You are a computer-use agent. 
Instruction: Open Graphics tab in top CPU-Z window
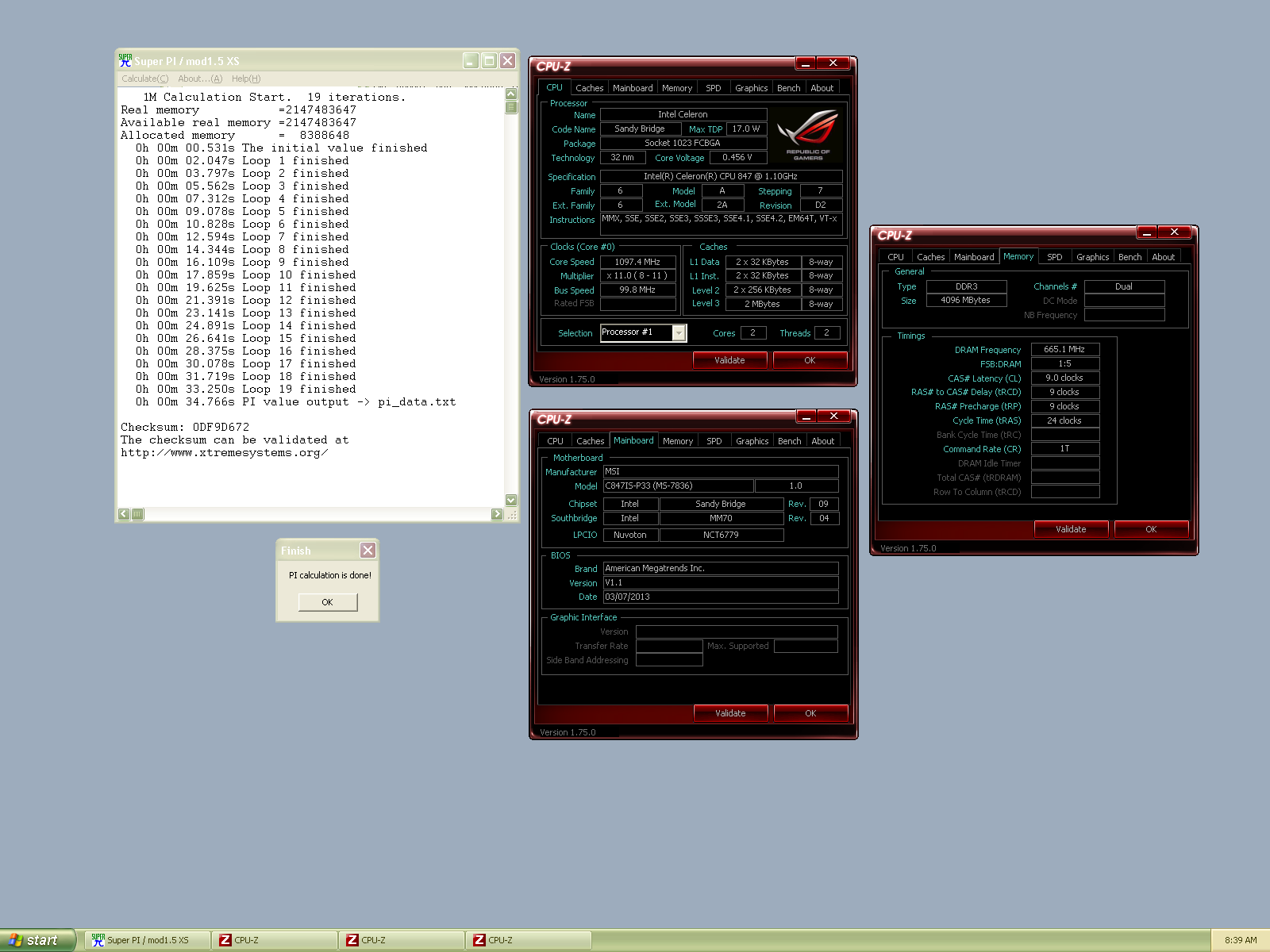tap(751, 88)
